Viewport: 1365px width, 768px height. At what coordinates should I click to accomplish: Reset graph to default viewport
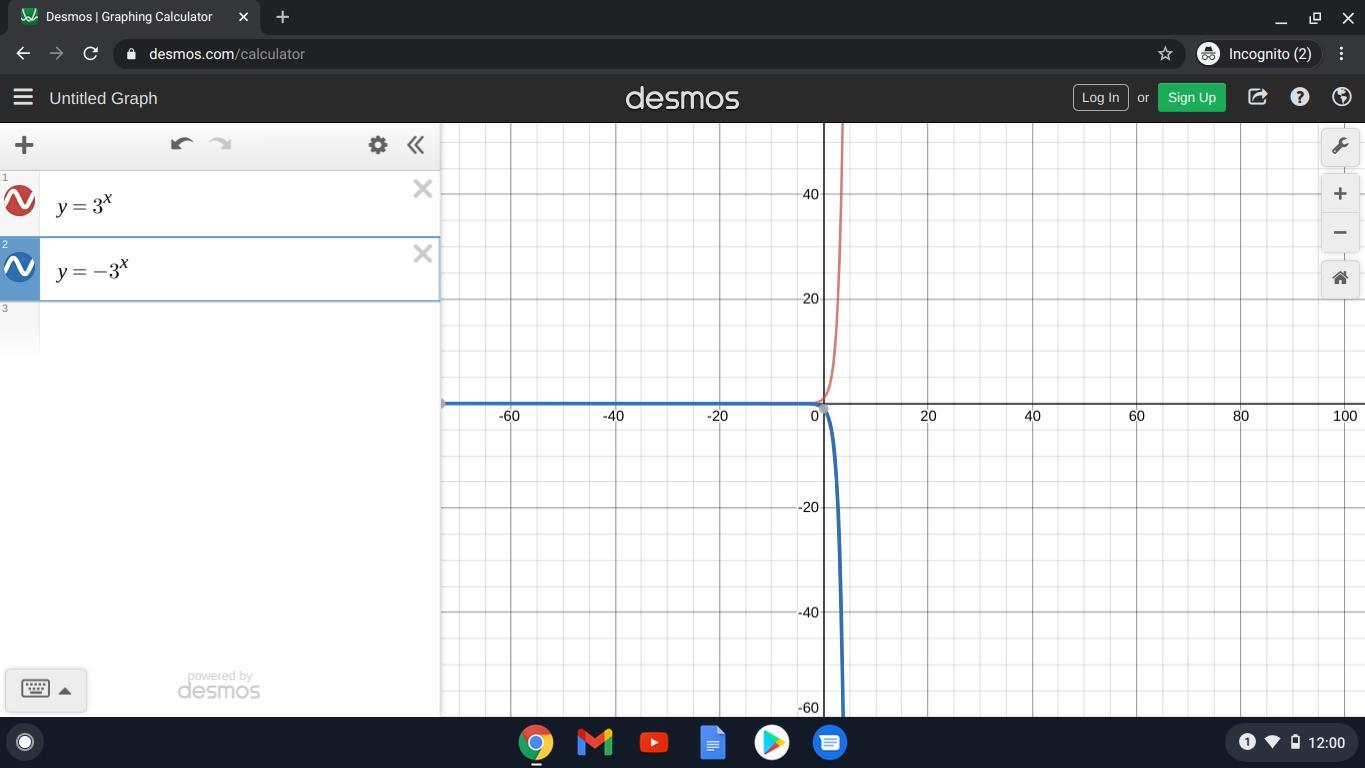[x=1340, y=278]
